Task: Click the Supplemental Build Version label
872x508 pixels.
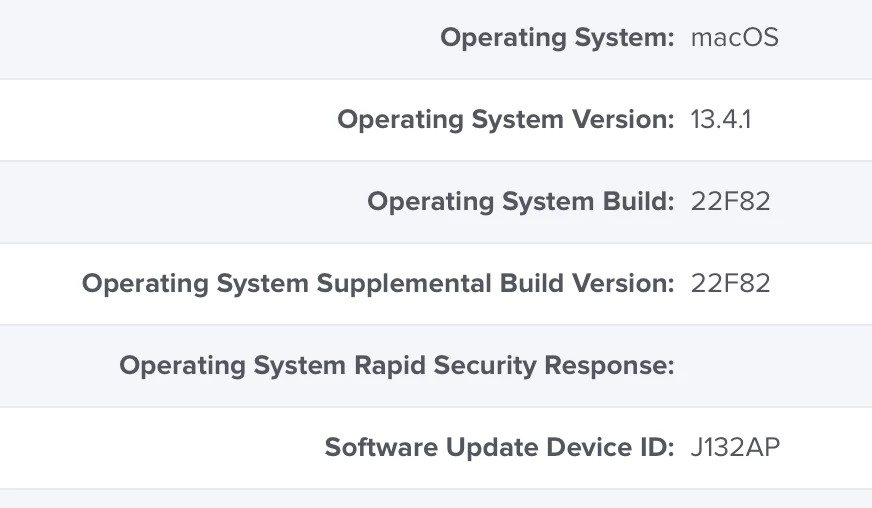Action: pos(378,283)
